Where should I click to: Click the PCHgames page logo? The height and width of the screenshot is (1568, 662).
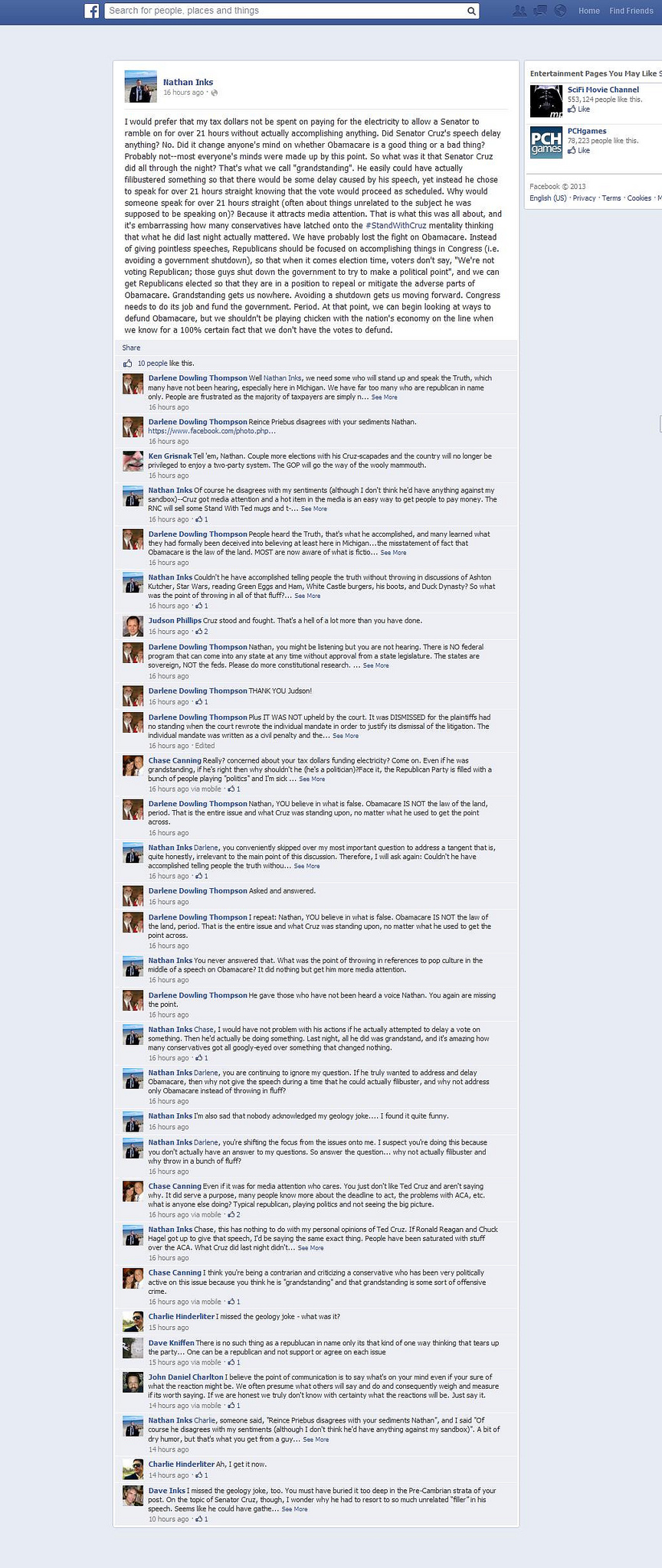(546, 142)
